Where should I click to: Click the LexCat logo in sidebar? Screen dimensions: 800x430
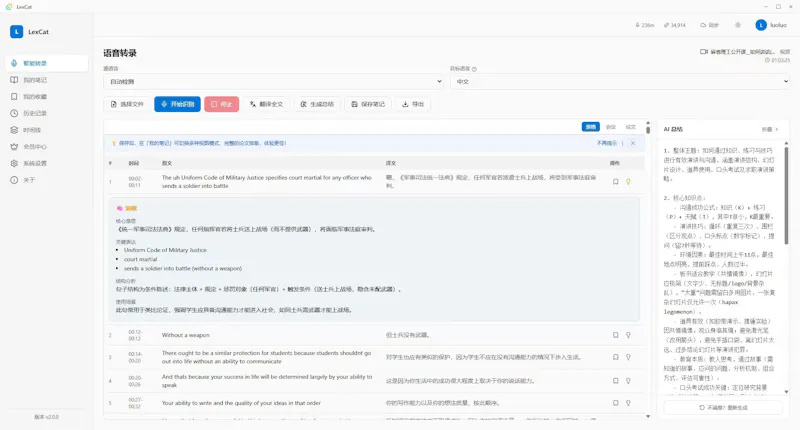[16, 32]
